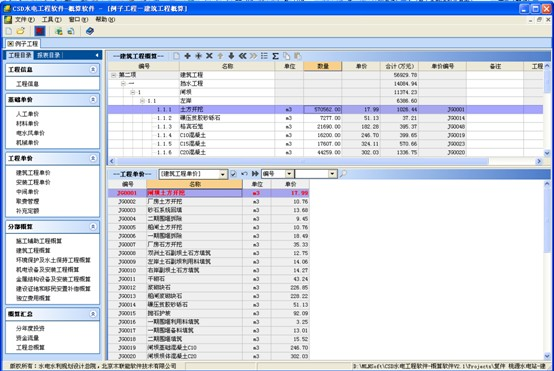This screenshot has height=371, width=554.
Task: Collapse the 分部概算 sidebar group
Action: [93, 226]
